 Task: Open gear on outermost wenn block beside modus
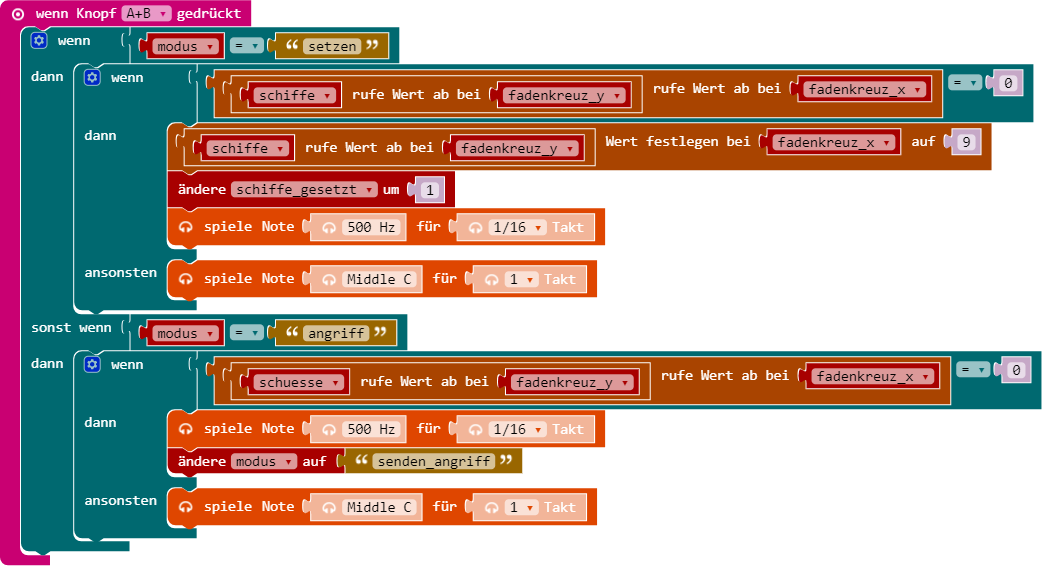click(39, 41)
